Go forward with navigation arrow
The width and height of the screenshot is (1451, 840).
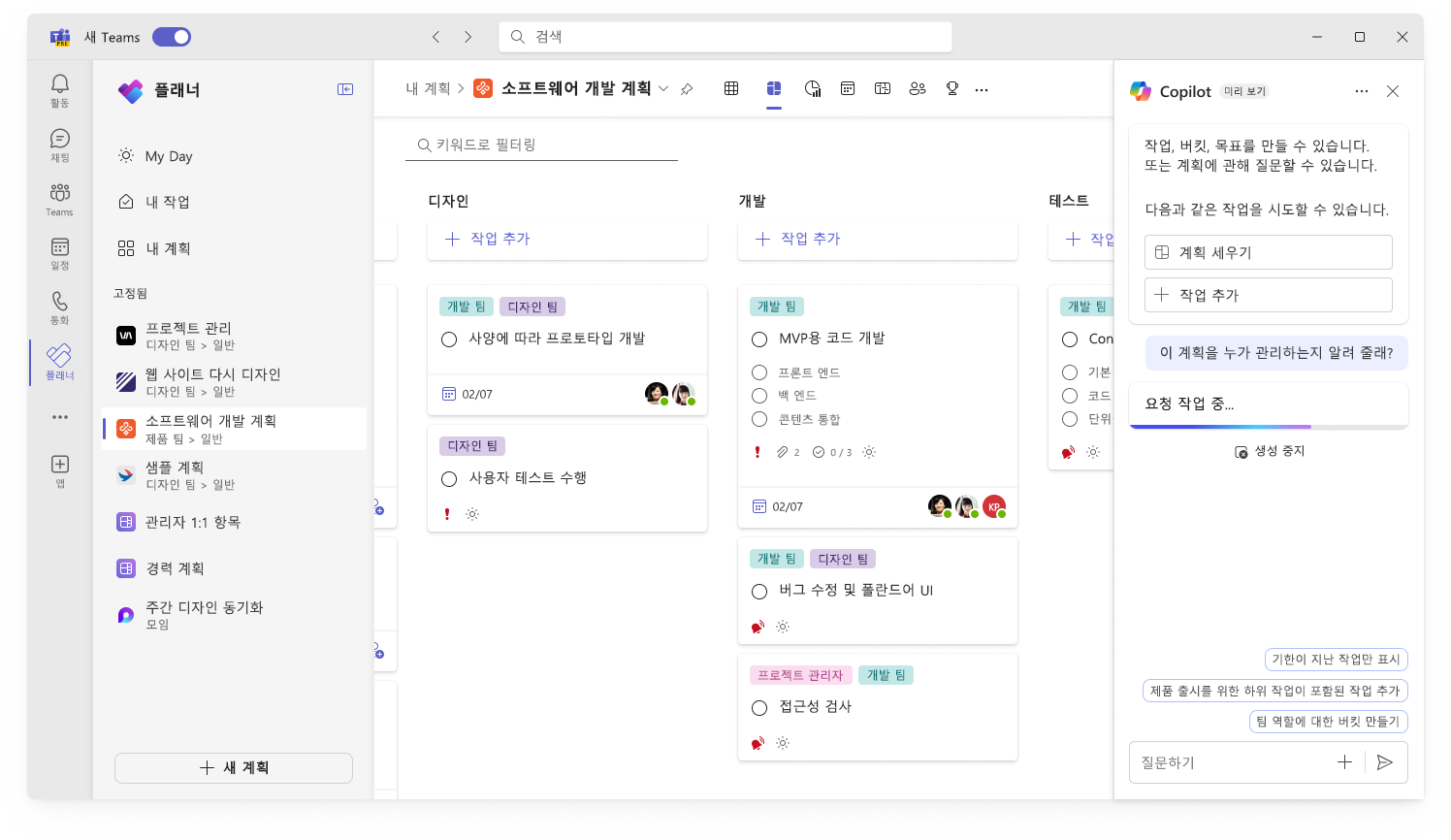(x=468, y=37)
